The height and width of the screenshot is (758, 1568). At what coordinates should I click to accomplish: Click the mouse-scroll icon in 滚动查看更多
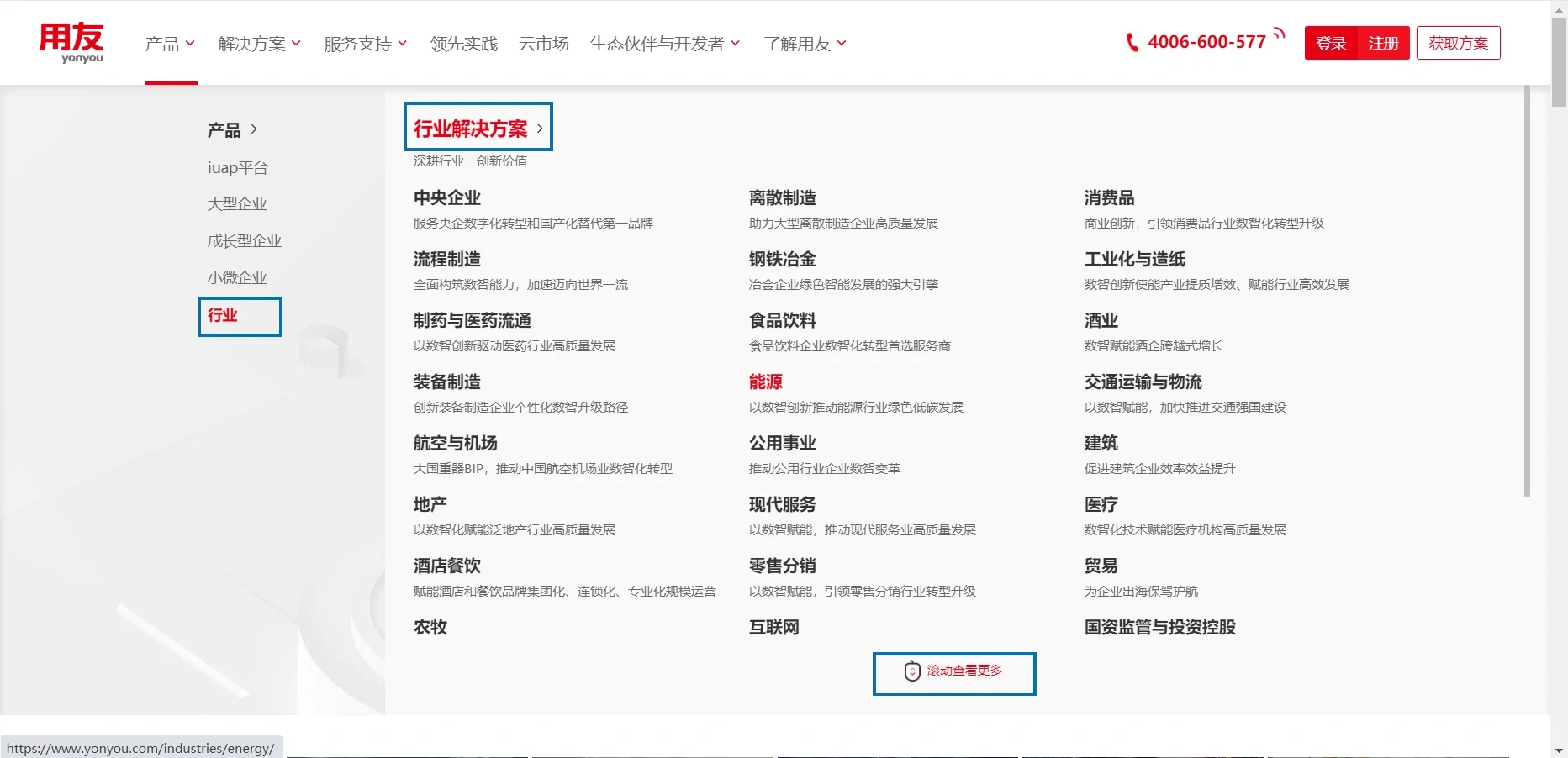[911, 672]
